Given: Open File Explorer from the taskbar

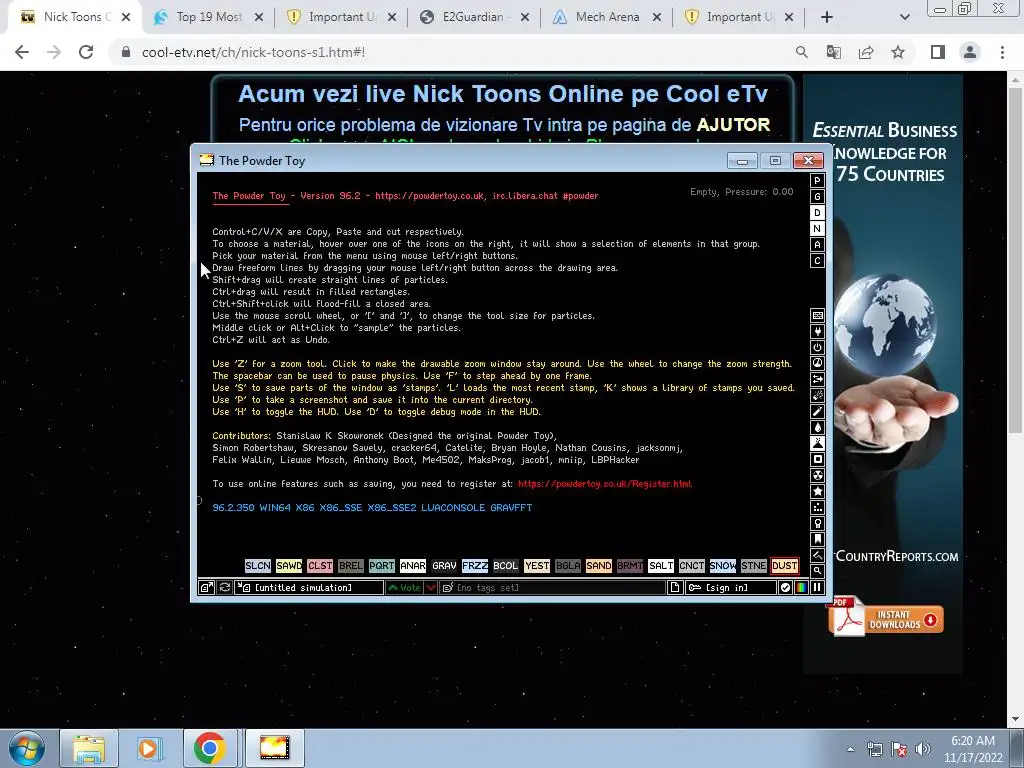Looking at the screenshot, I should (89, 748).
